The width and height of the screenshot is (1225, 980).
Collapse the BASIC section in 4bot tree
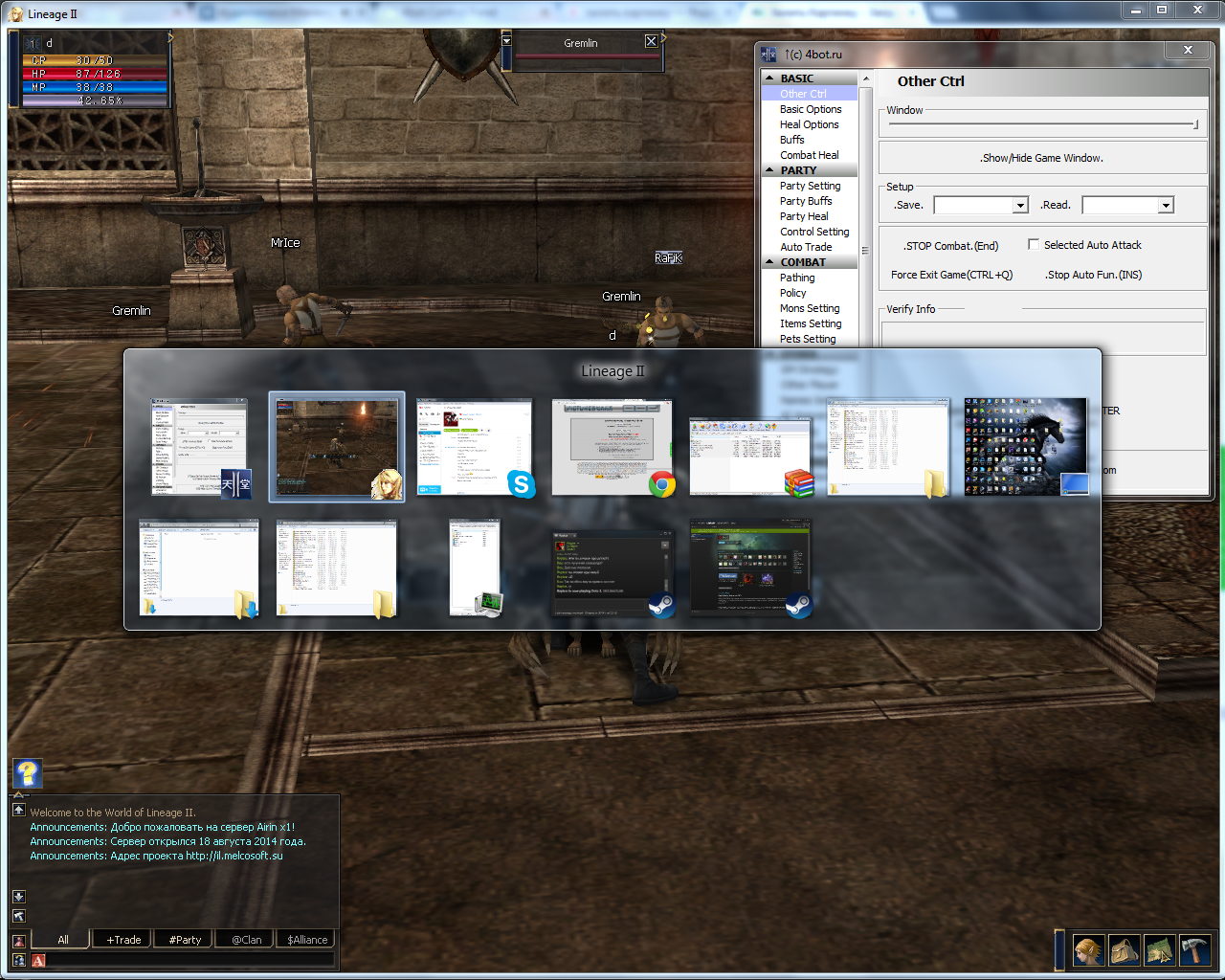(769, 78)
